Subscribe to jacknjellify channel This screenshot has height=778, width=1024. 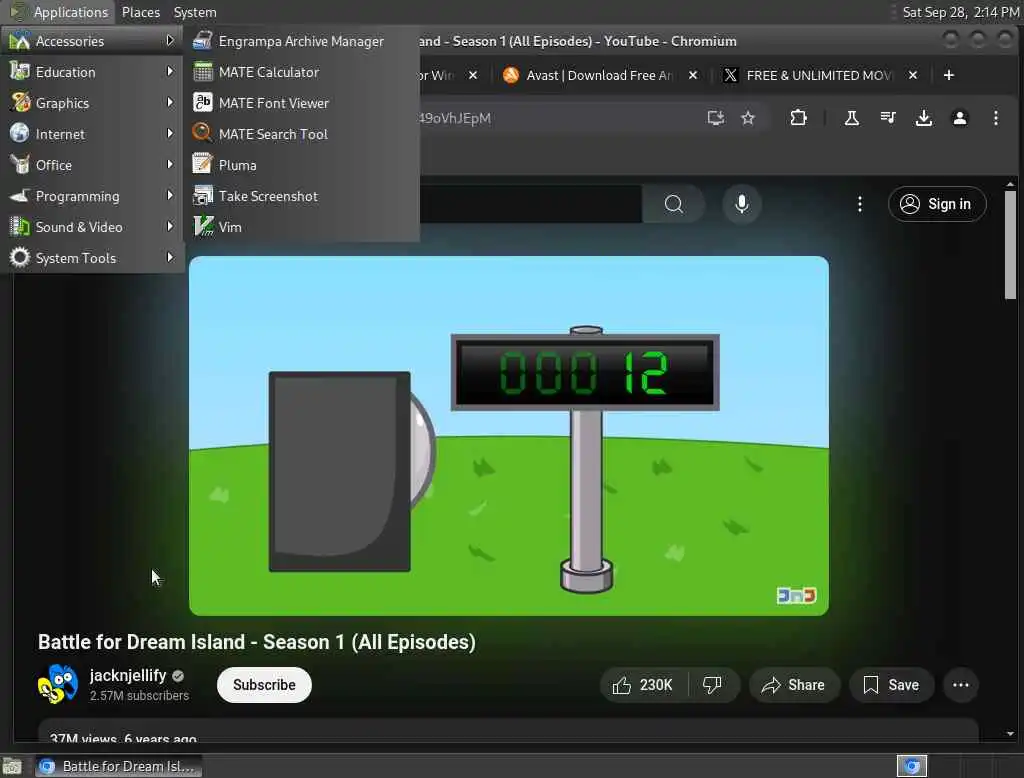click(x=264, y=685)
